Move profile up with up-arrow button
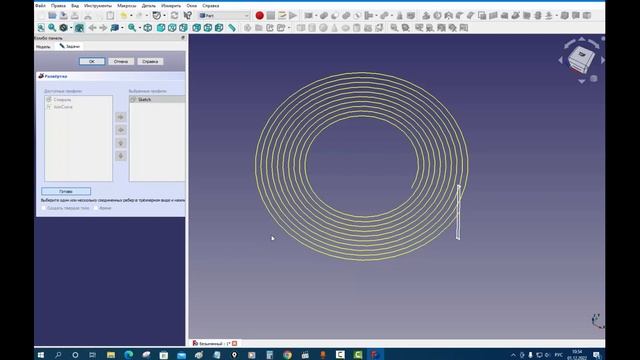 120,143
